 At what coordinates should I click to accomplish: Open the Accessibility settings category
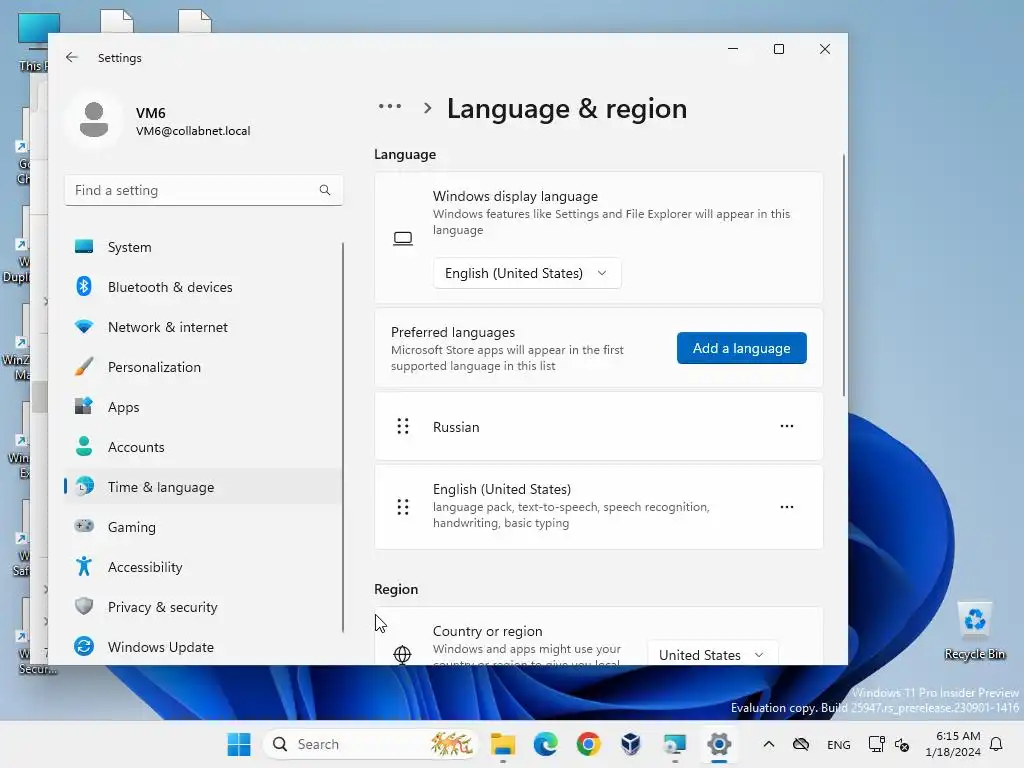click(203, 567)
